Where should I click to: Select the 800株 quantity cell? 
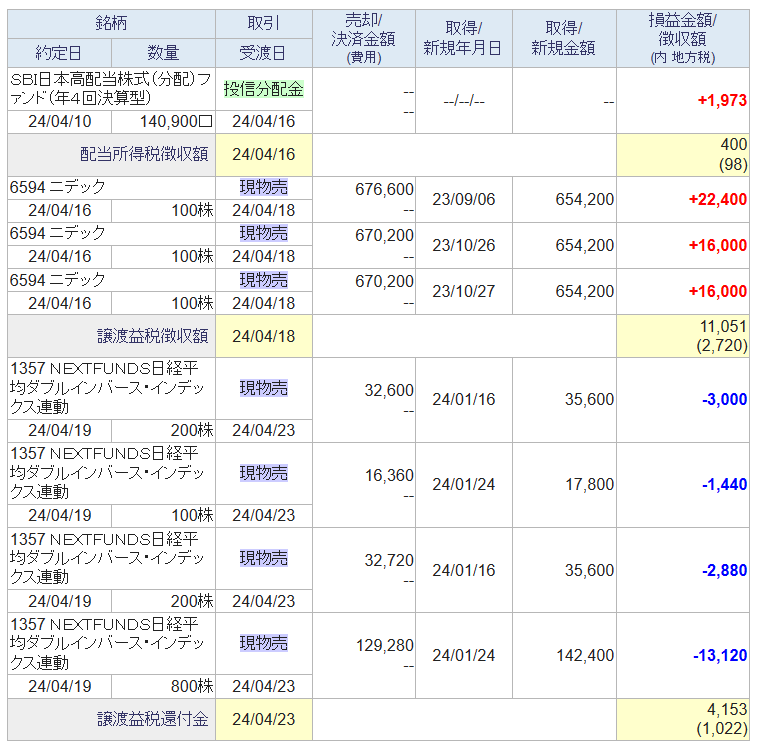(x=163, y=686)
